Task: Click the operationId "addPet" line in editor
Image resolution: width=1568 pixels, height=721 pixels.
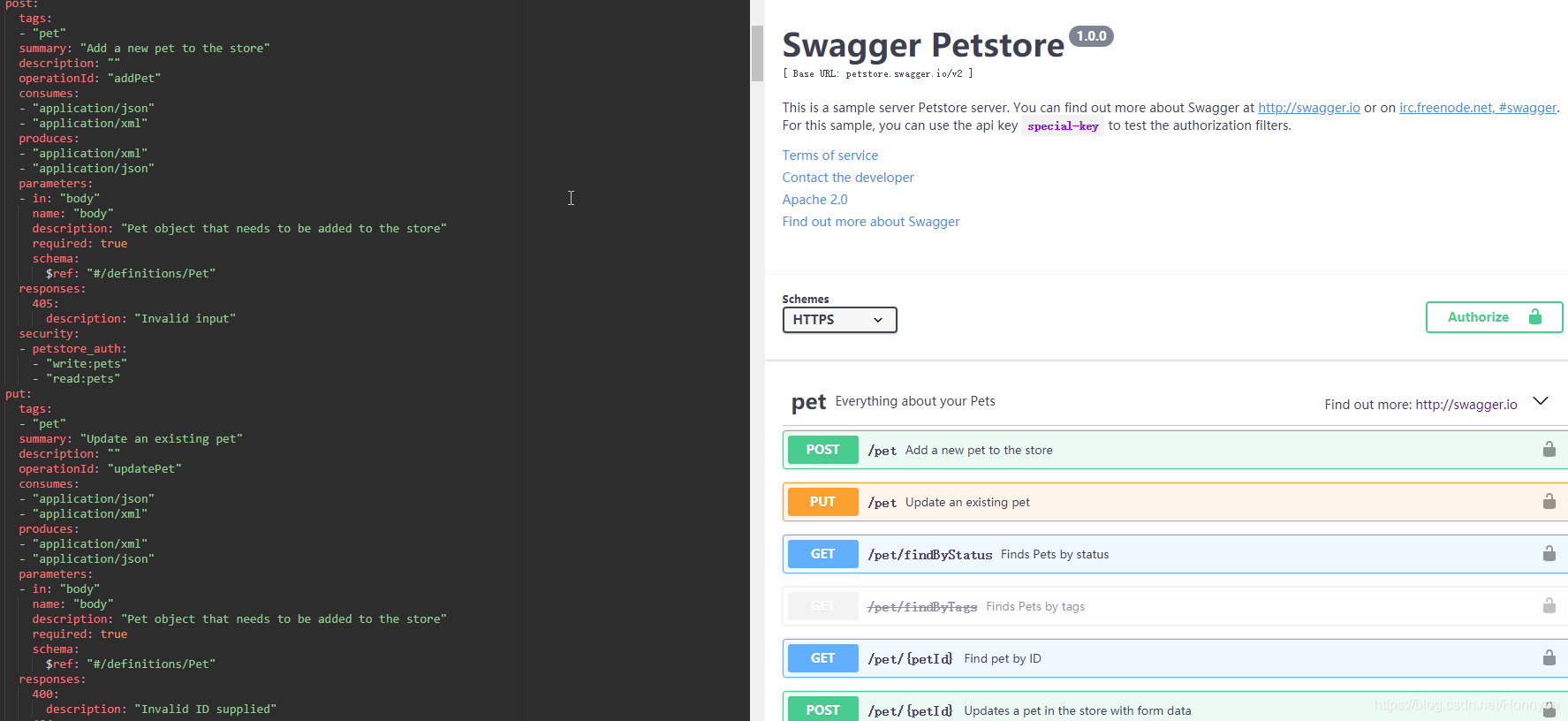Action: 90,79
